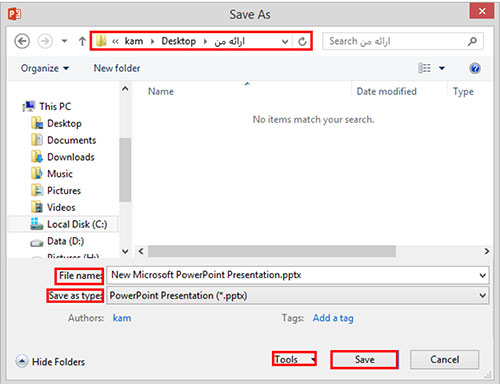500x384 pixels.
Task: Click the This PC computer icon
Action: coord(29,106)
